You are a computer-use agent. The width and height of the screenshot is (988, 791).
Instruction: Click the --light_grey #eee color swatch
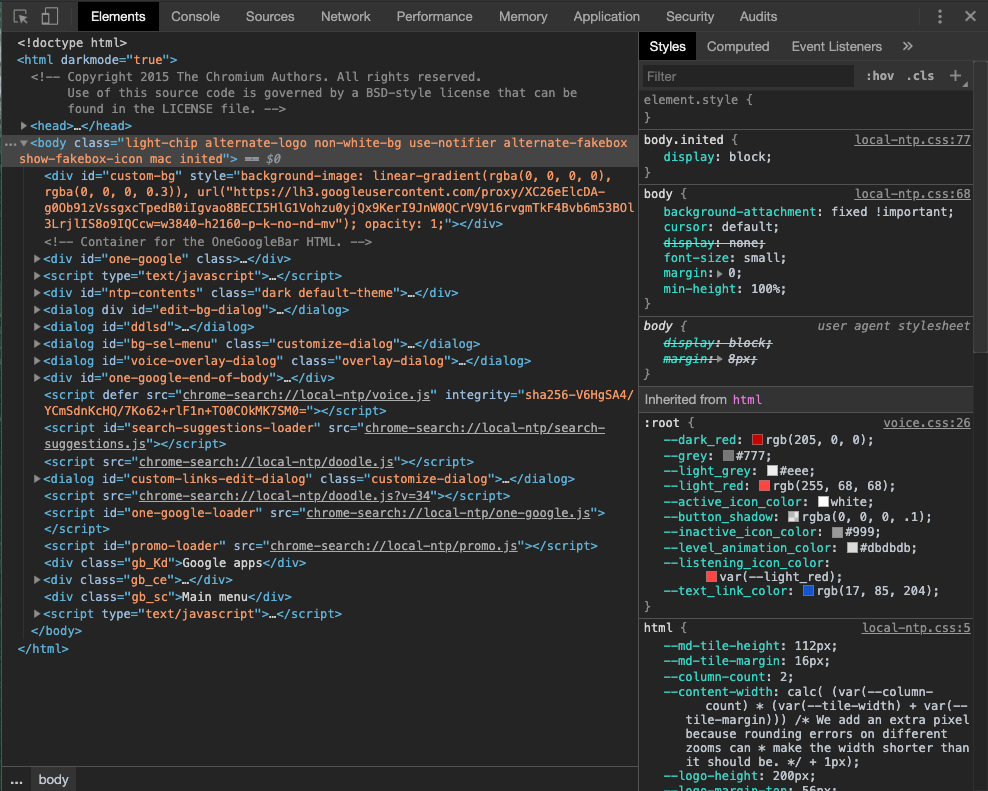pos(773,471)
